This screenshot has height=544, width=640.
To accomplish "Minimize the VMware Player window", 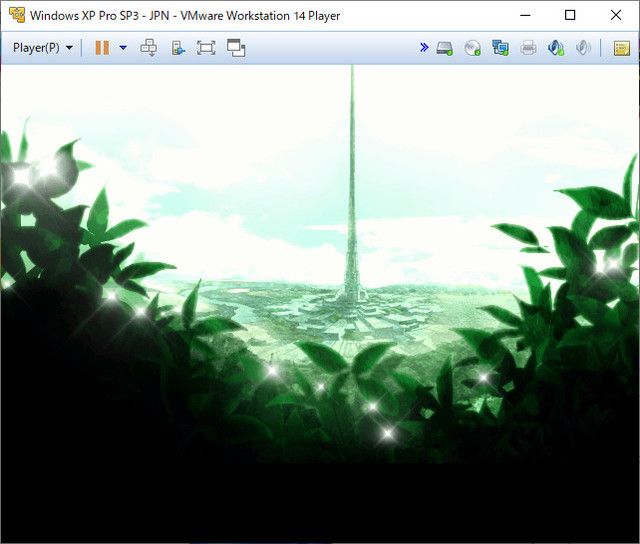I will (525, 16).
